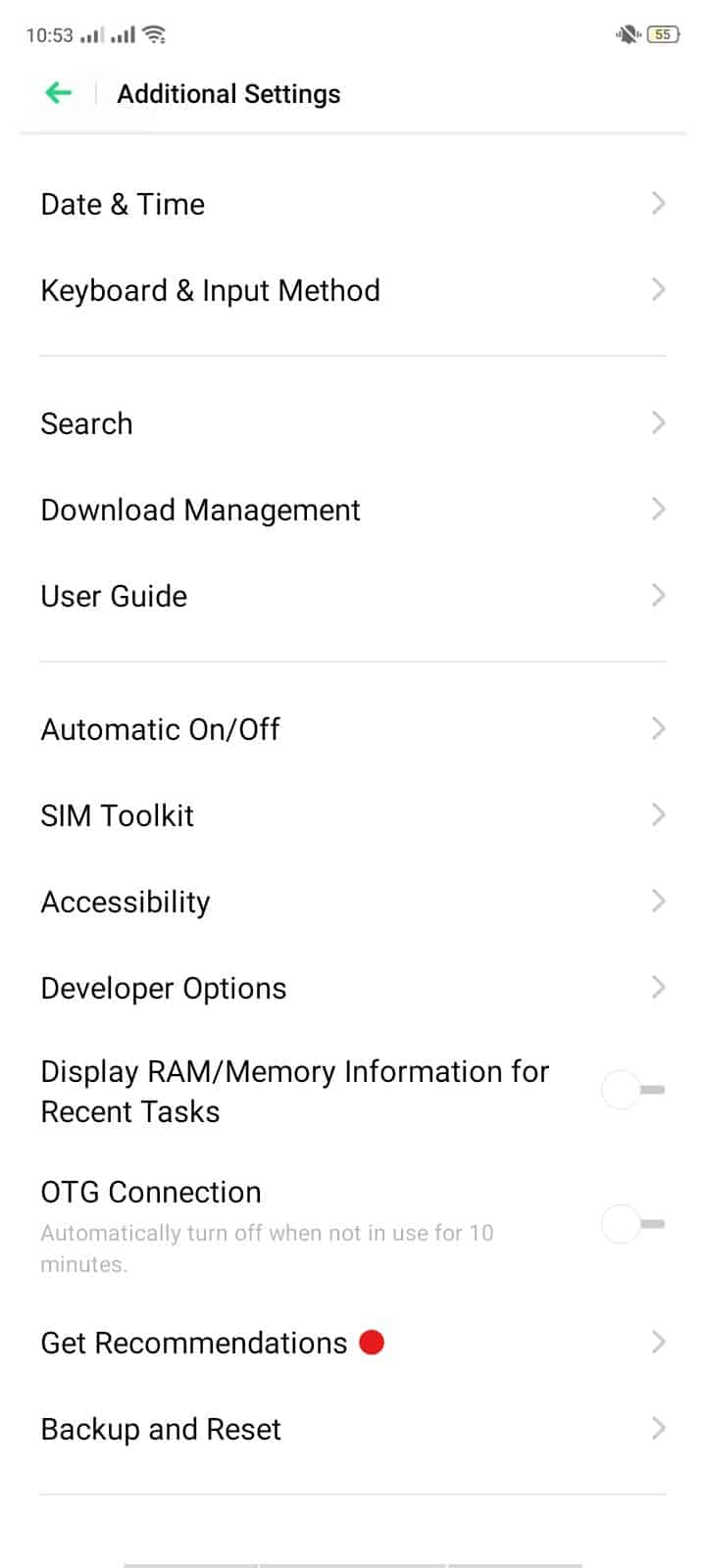Viewport: 706px width, 1568px height.
Task: Tap the Wi-Fi status icon
Action: [x=154, y=35]
